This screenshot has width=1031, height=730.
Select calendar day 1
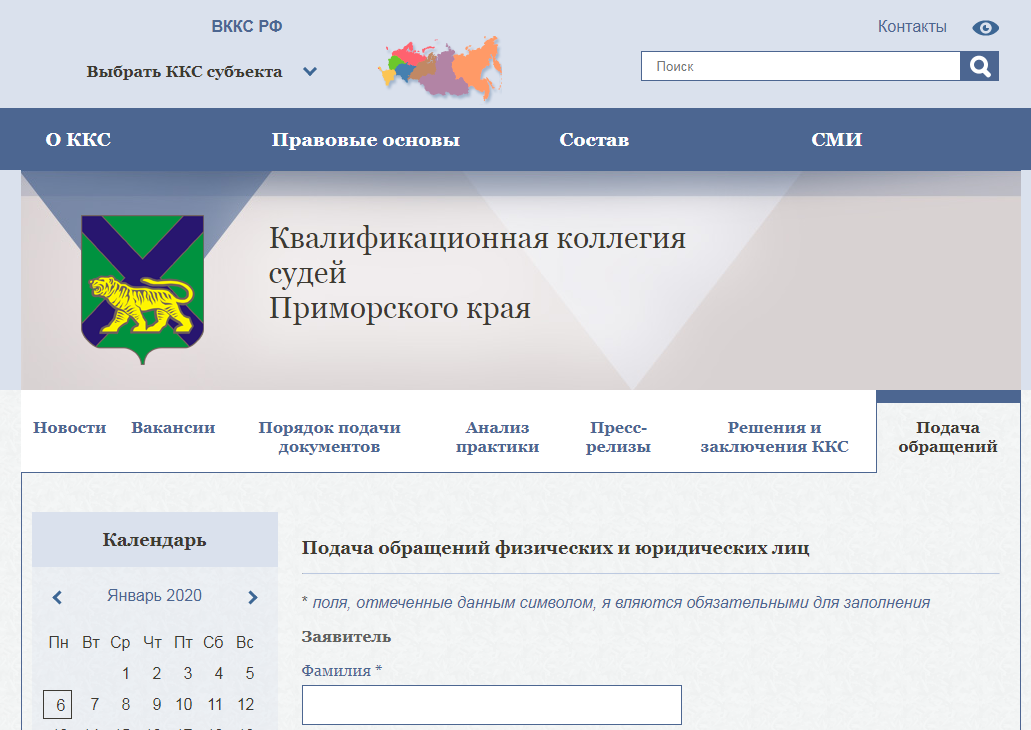(x=126, y=673)
